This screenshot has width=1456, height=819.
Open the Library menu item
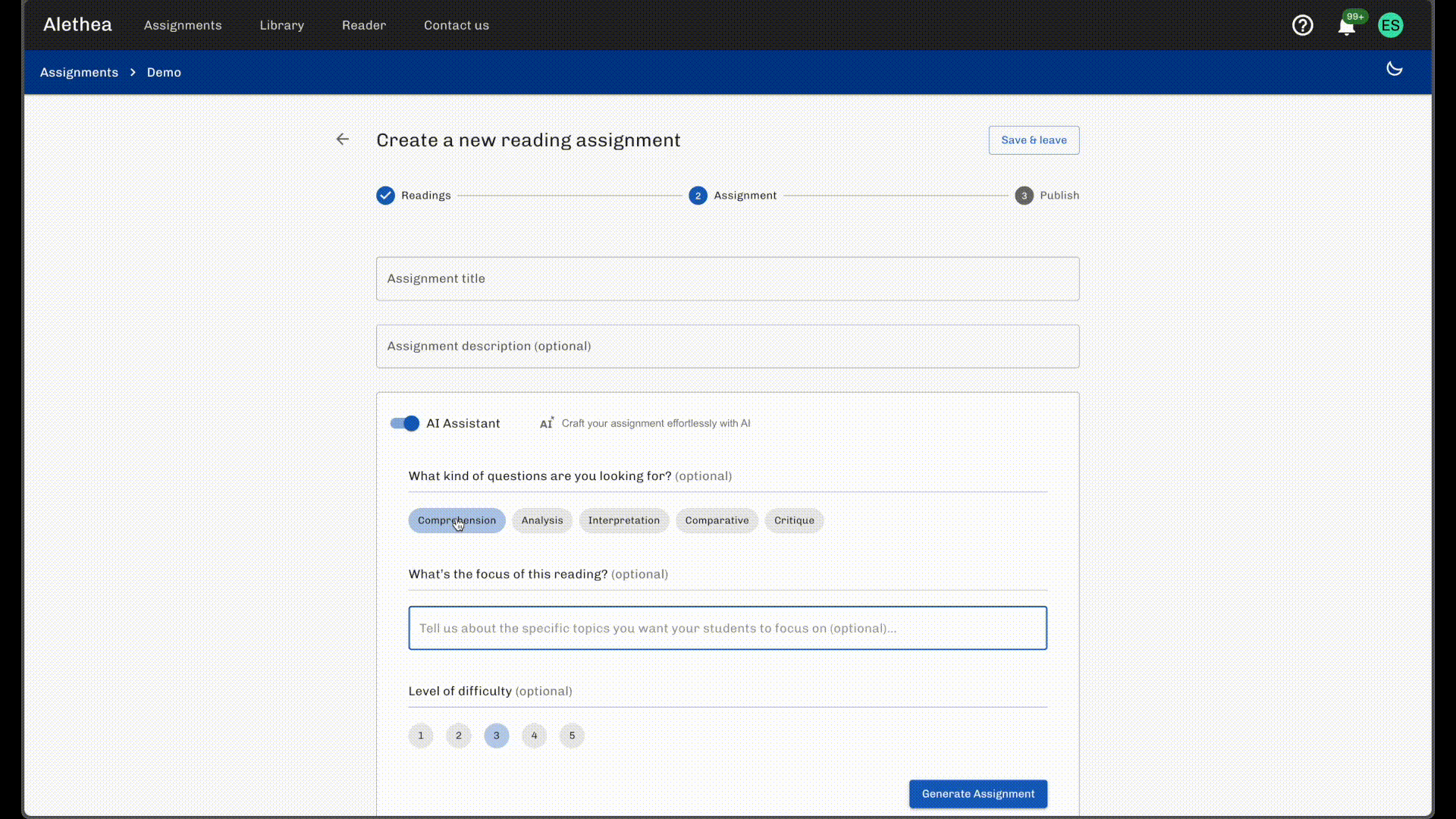pyautogui.click(x=281, y=25)
